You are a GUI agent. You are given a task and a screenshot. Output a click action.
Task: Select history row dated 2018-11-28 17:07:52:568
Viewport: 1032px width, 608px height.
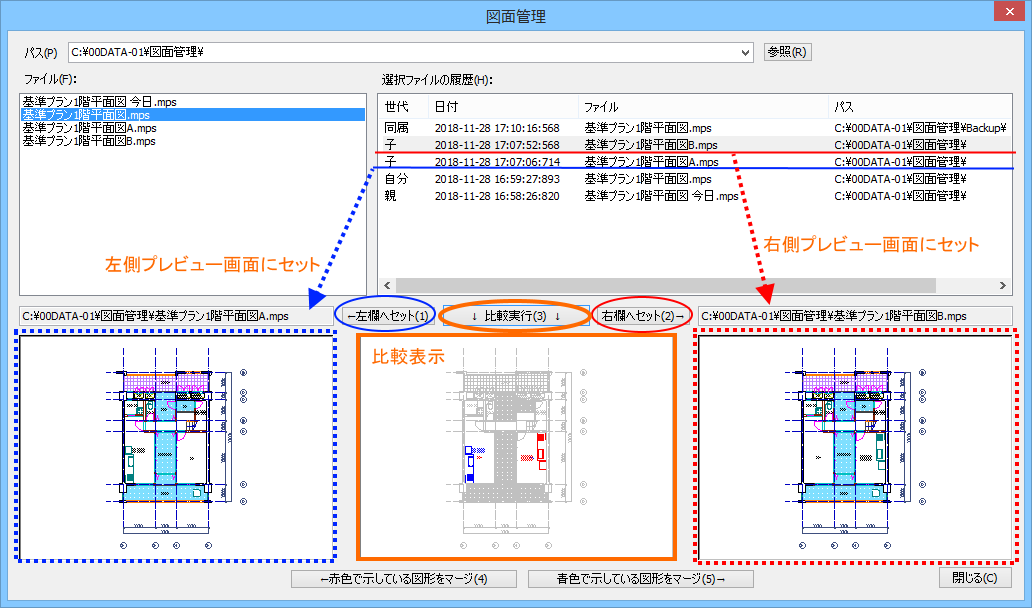click(x=694, y=145)
